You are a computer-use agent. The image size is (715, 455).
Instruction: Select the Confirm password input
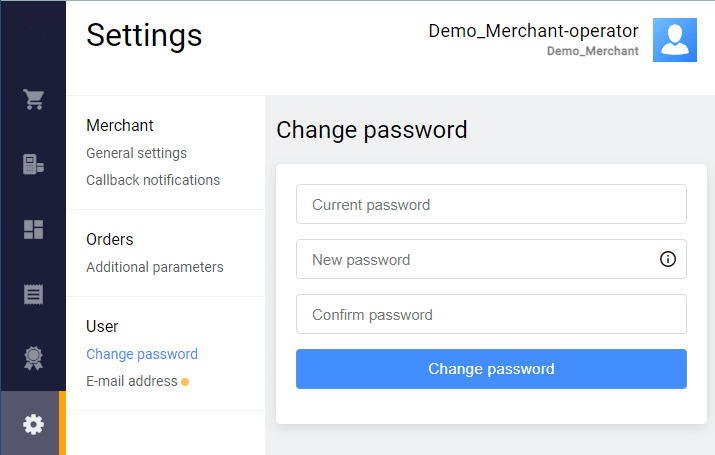490,314
